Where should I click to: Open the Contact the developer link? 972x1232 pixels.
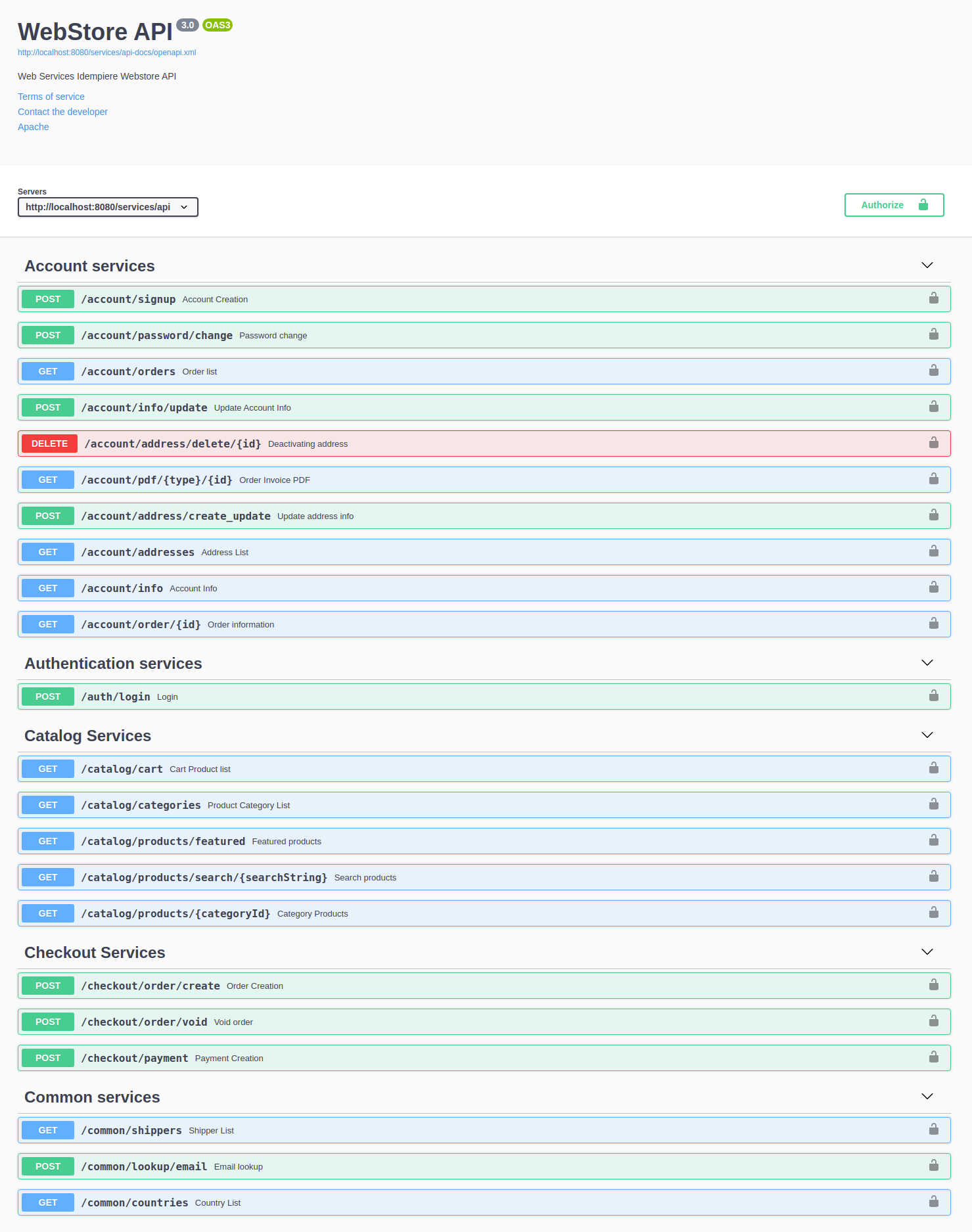click(x=62, y=112)
